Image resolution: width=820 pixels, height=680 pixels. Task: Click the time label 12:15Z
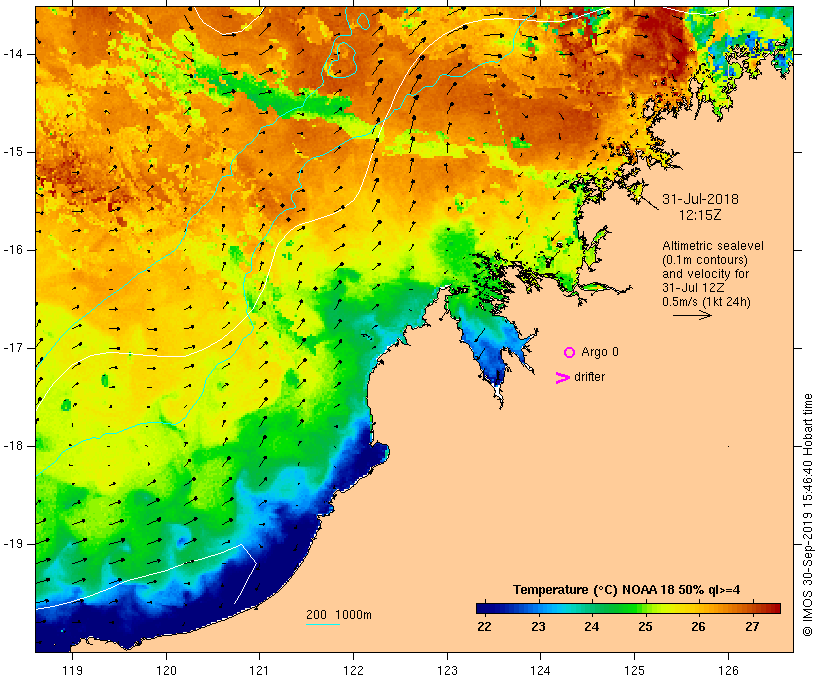point(700,215)
